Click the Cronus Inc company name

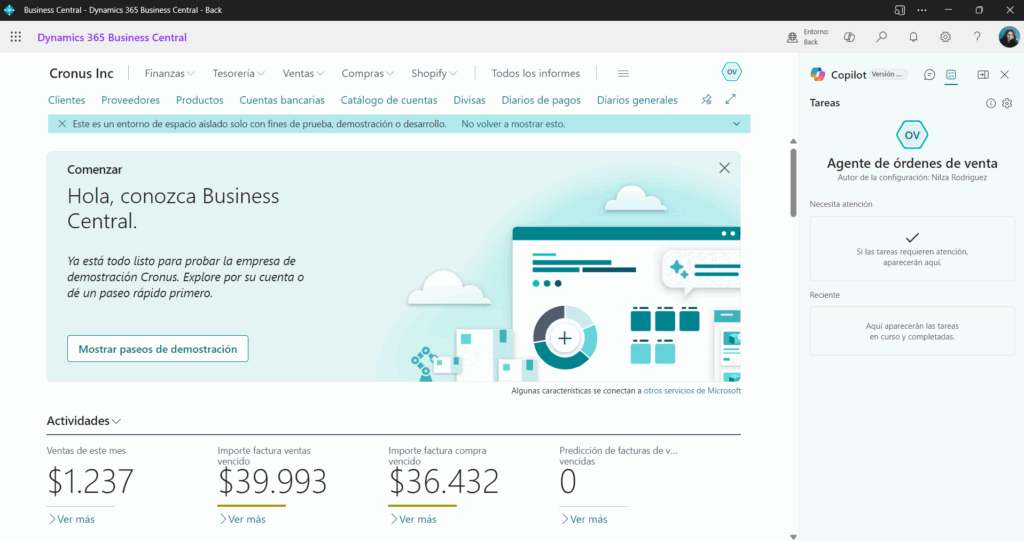[x=81, y=73]
